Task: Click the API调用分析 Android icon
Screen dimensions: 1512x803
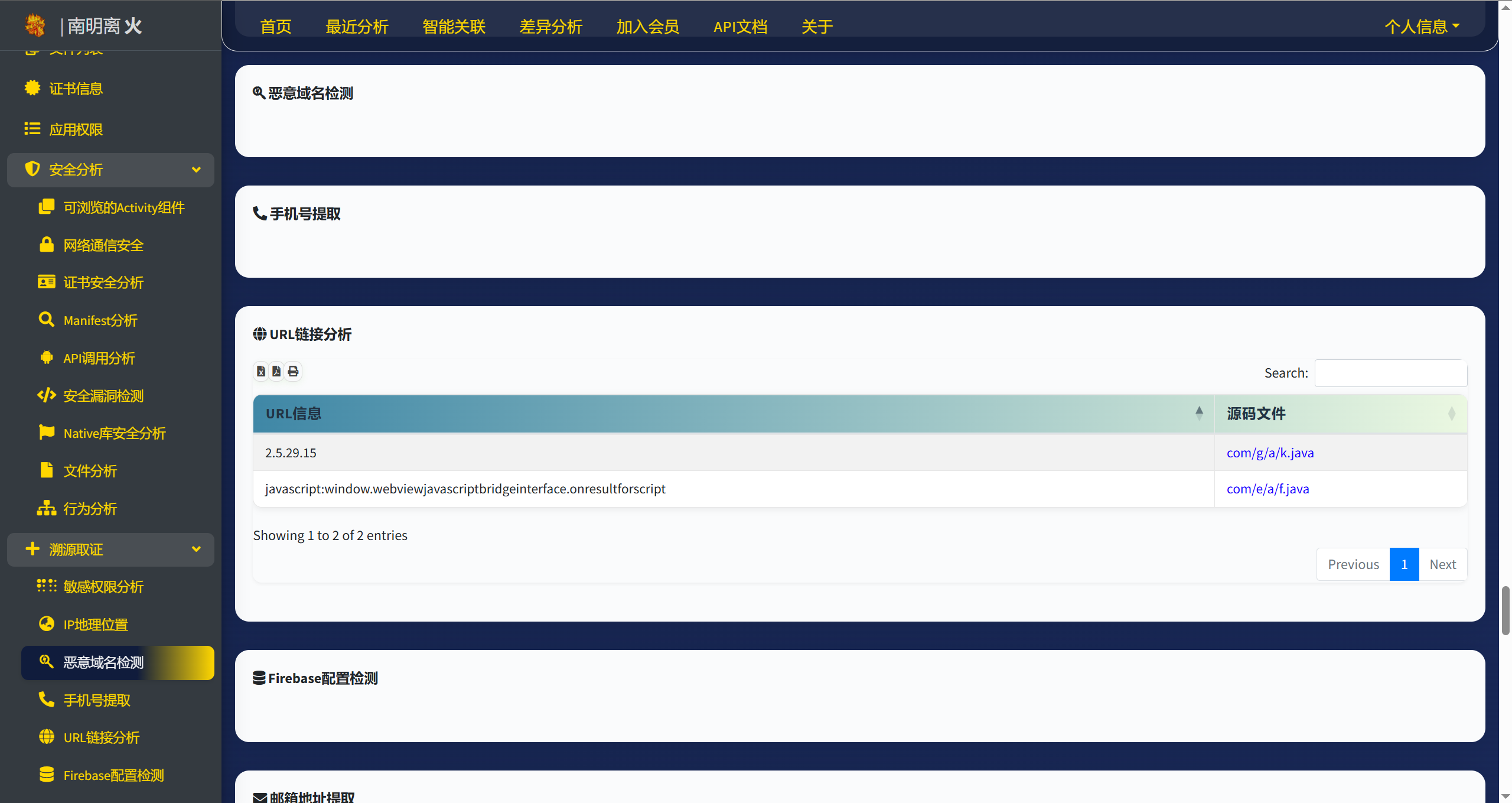Action: tap(47, 357)
